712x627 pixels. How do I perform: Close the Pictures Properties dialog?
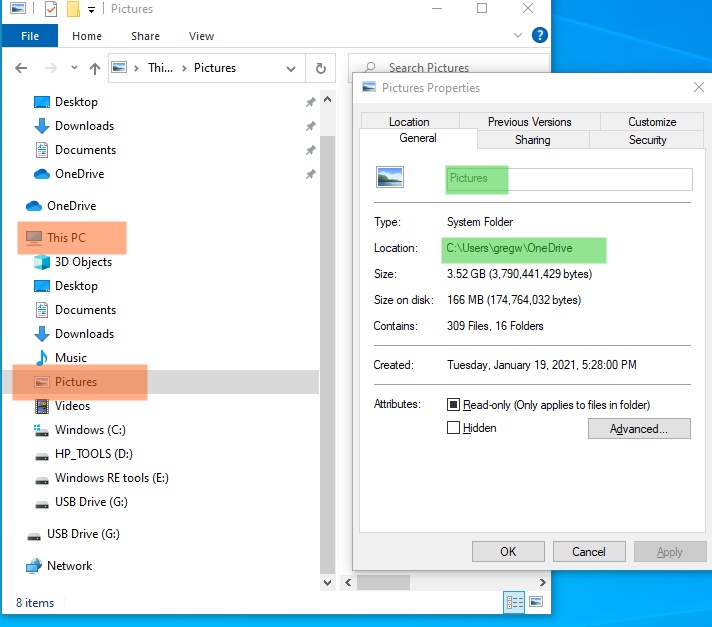point(698,87)
